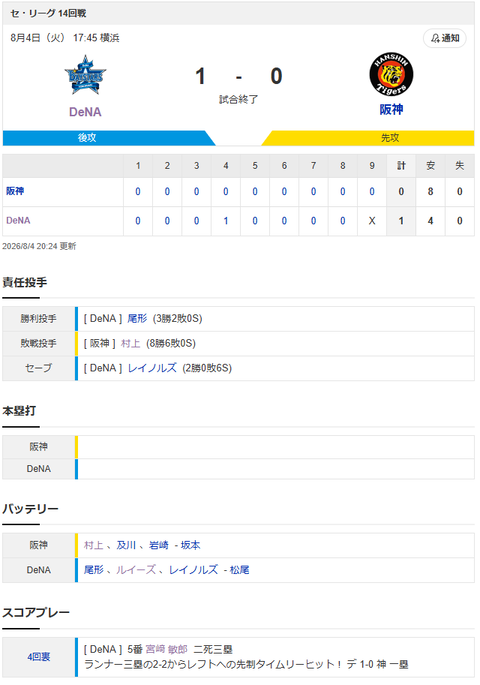480x685 pixels.
Task: Open the DeNA team name link under logo
Action: click(x=85, y=112)
